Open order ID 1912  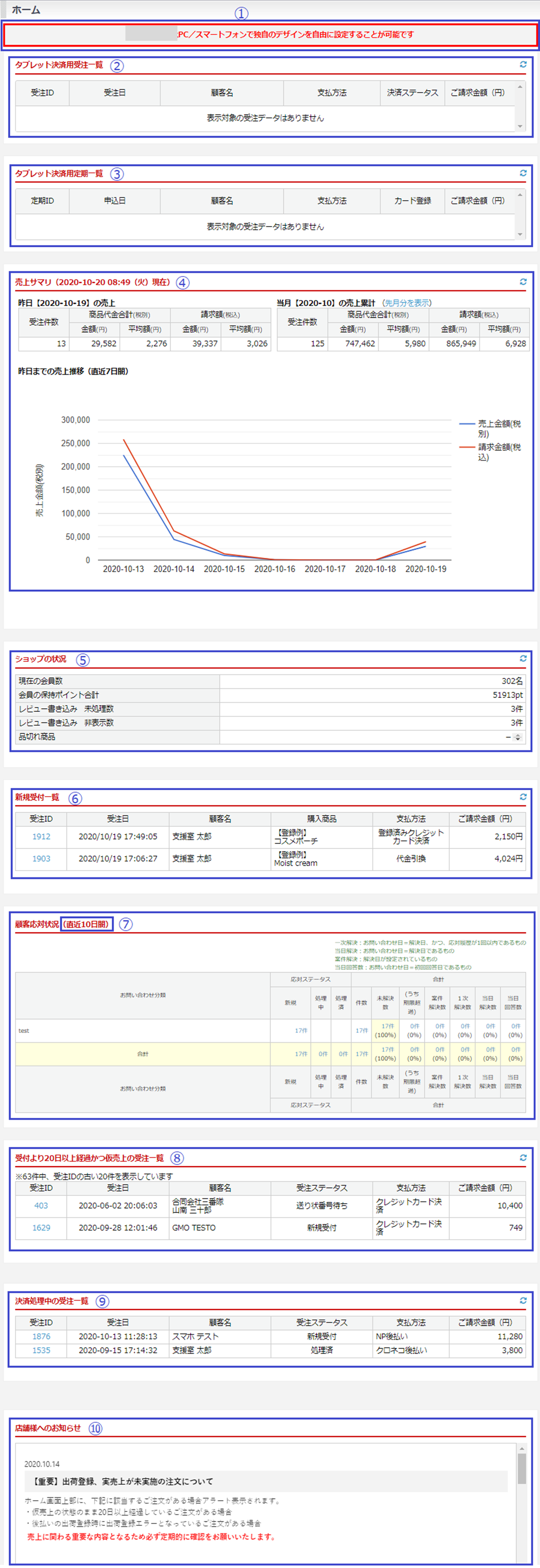pos(41,836)
